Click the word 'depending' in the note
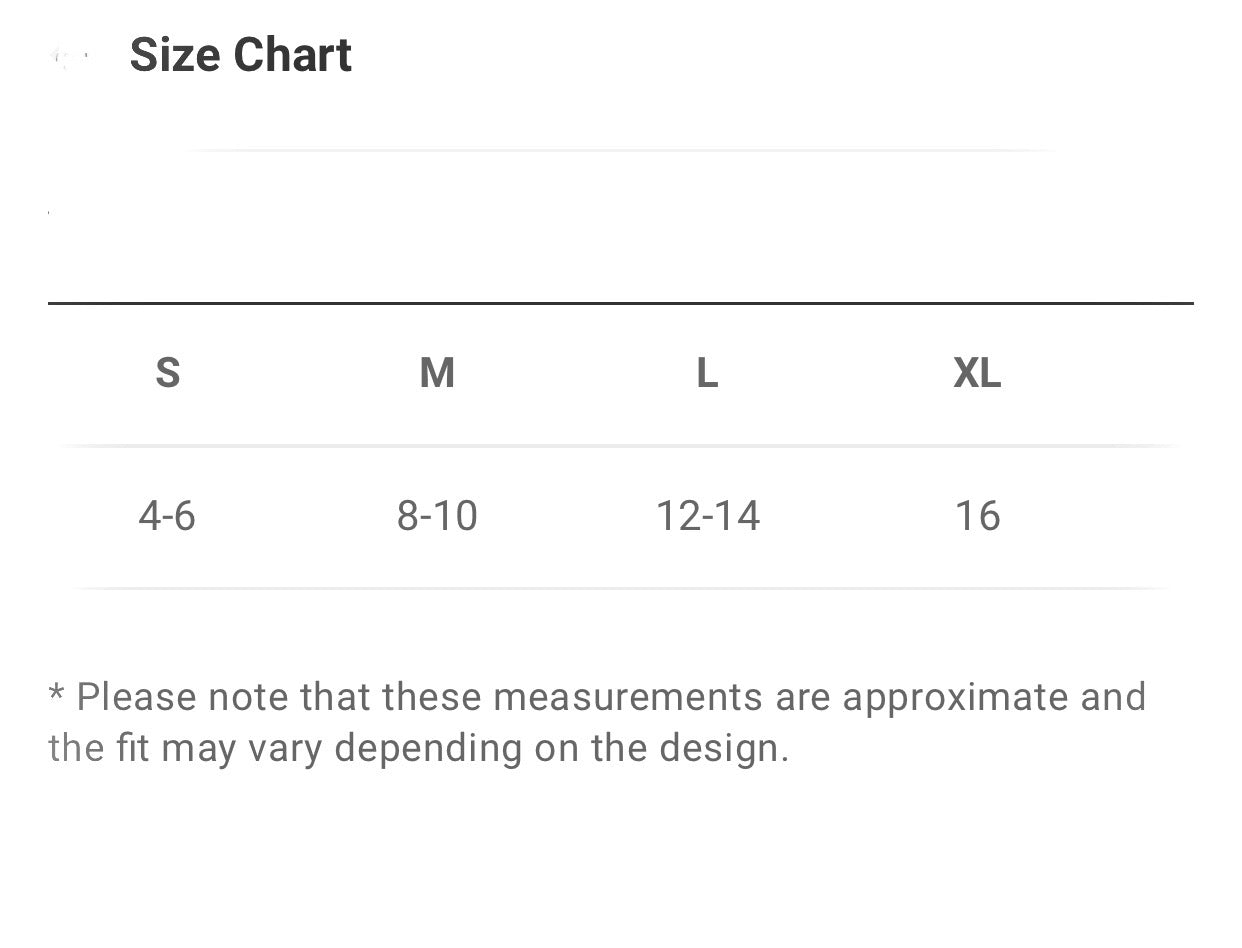This screenshot has height=948, width=1242. click(428, 750)
